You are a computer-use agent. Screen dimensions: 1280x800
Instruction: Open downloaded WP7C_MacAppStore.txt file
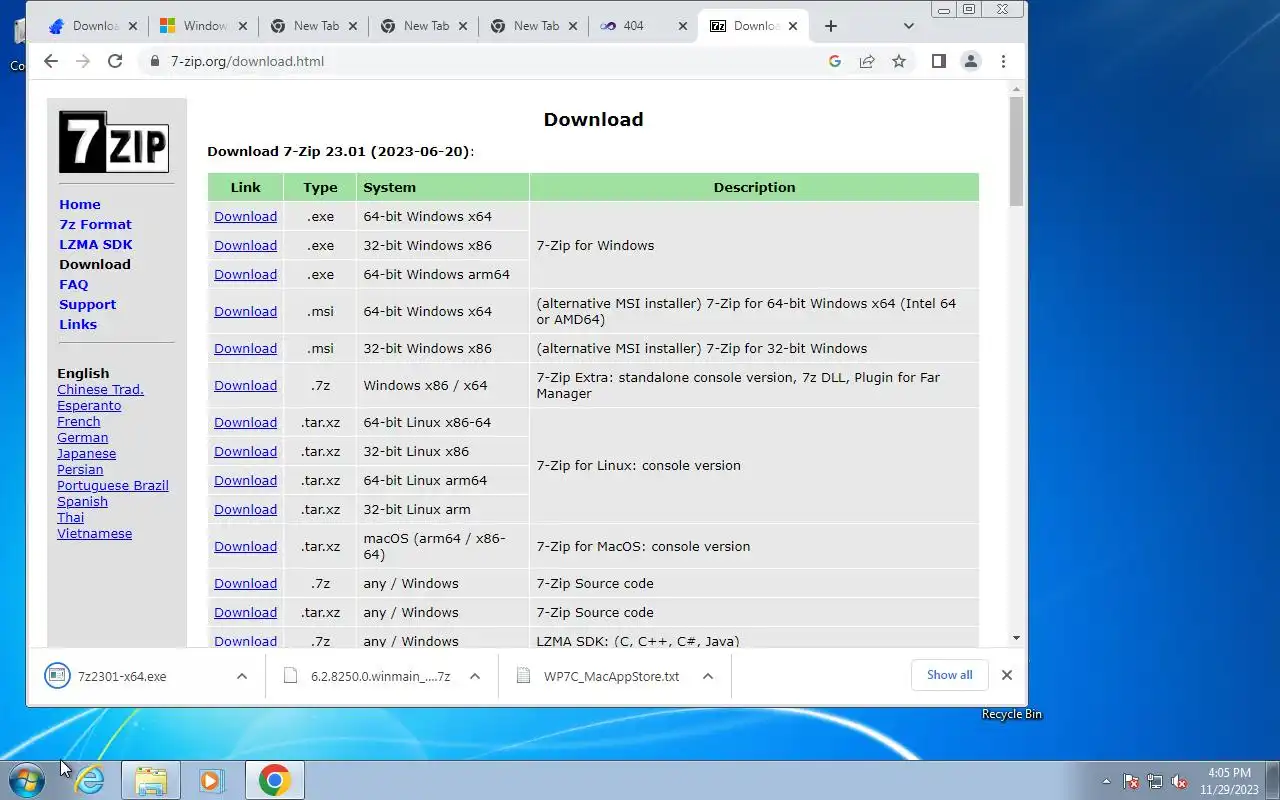[611, 676]
